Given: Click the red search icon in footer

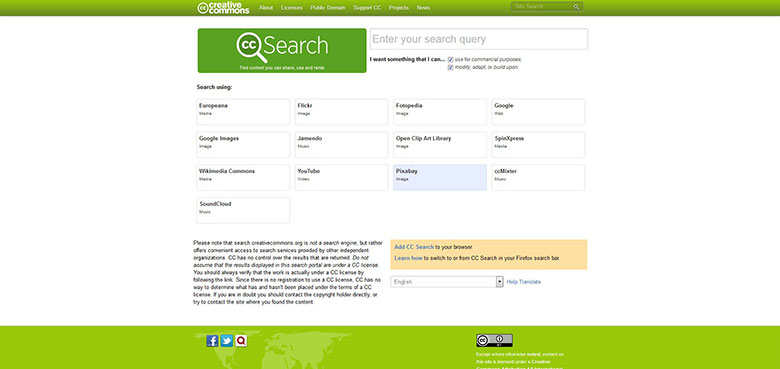Looking at the screenshot, I should pos(241,341).
